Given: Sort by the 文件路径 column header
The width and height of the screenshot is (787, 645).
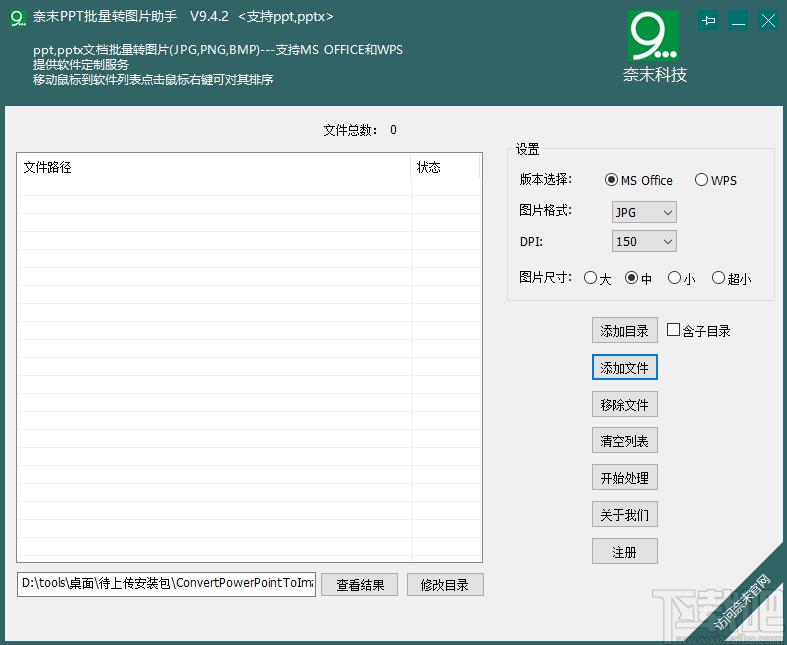Looking at the screenshot, I should point(214,167).
